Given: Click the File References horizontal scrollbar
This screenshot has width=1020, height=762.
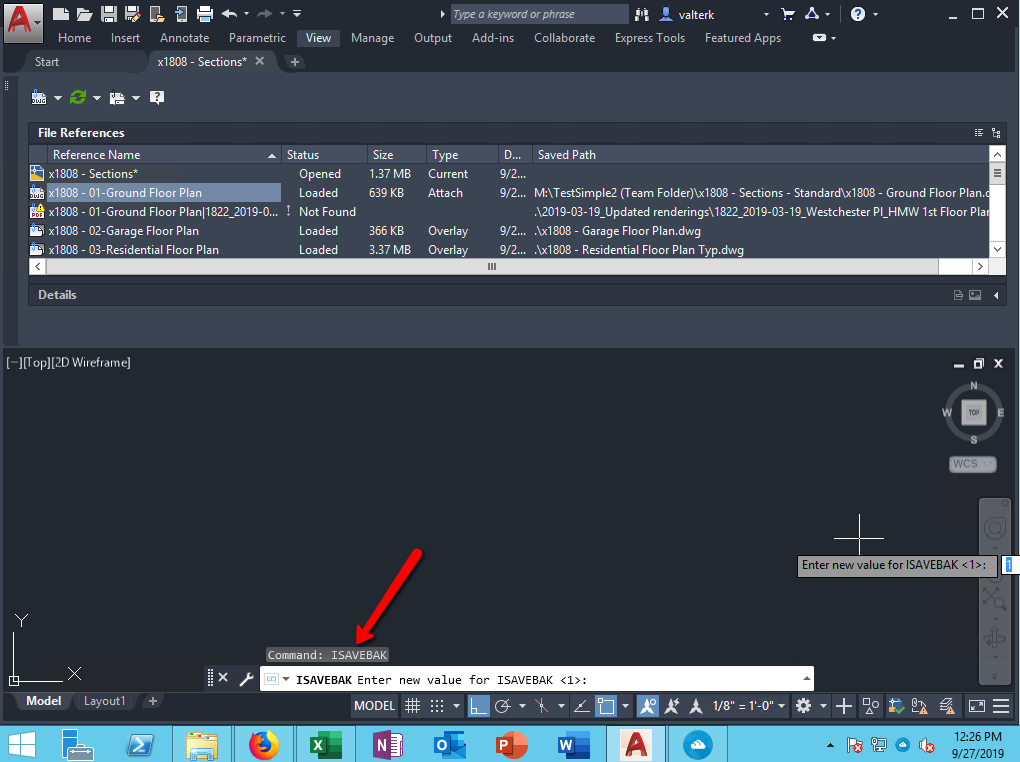Looking at the screenshot, I should pyautogui.click(x=492, y=266).
